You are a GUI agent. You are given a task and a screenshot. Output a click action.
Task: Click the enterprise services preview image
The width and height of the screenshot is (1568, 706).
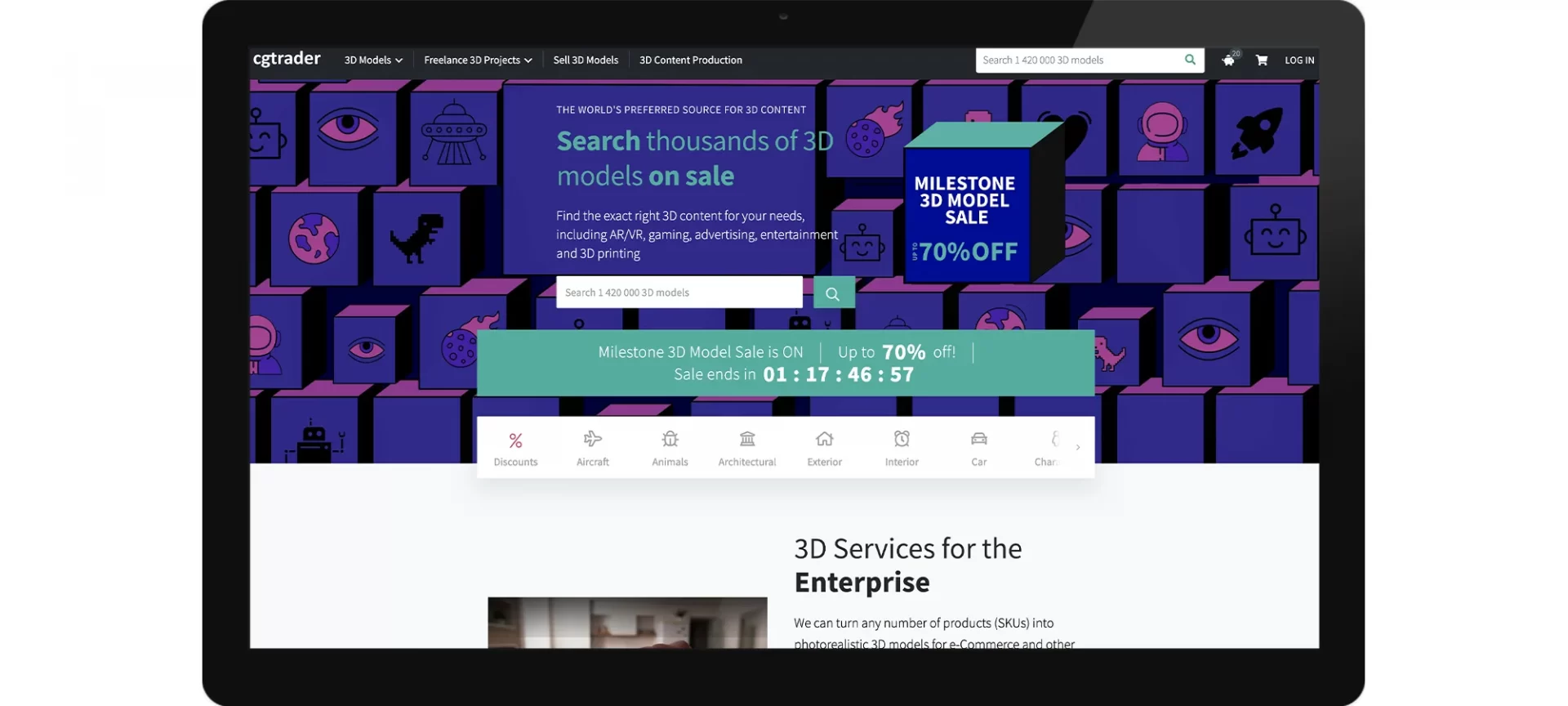tap(627, 623)
